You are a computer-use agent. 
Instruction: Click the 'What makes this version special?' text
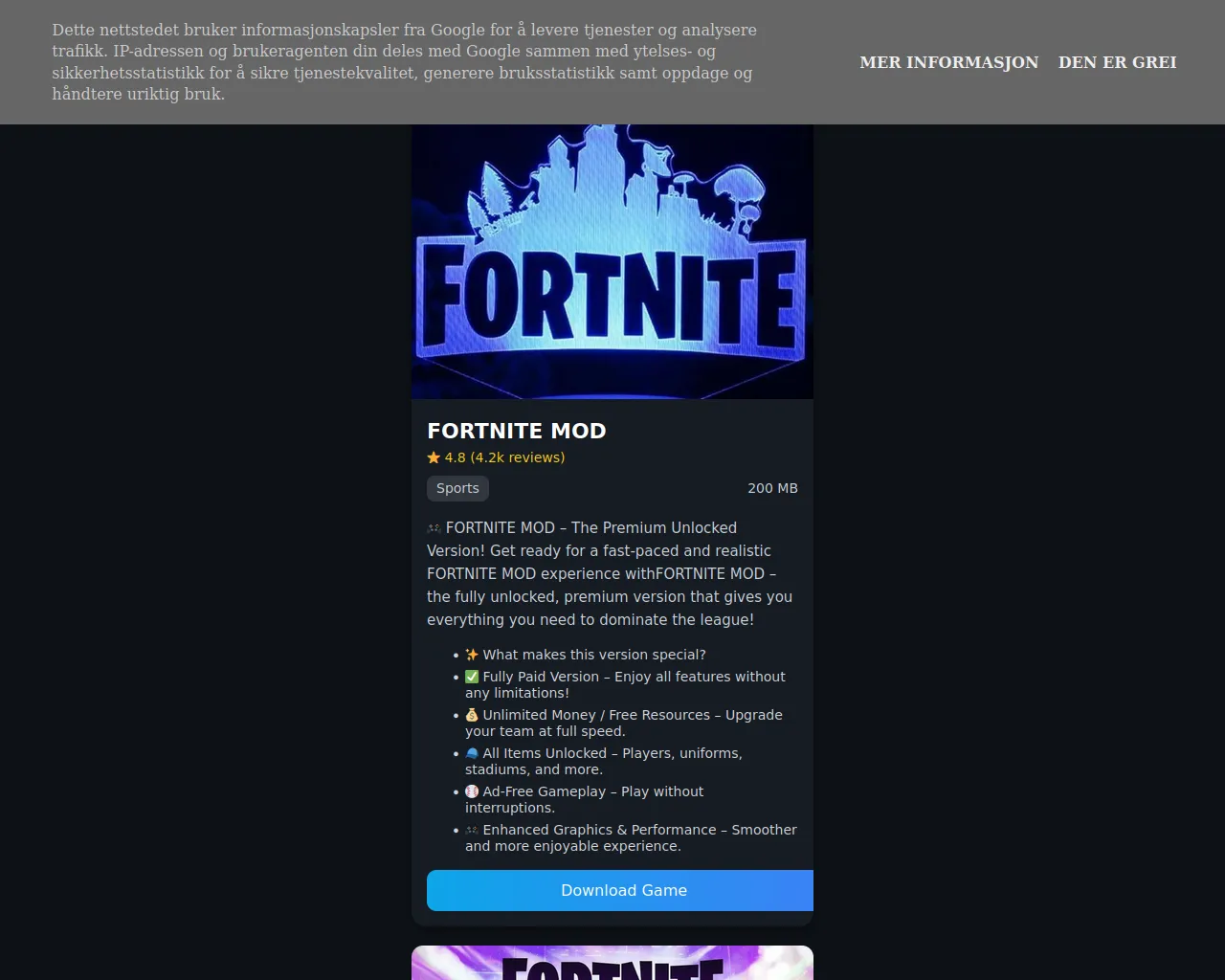point(594,655)
